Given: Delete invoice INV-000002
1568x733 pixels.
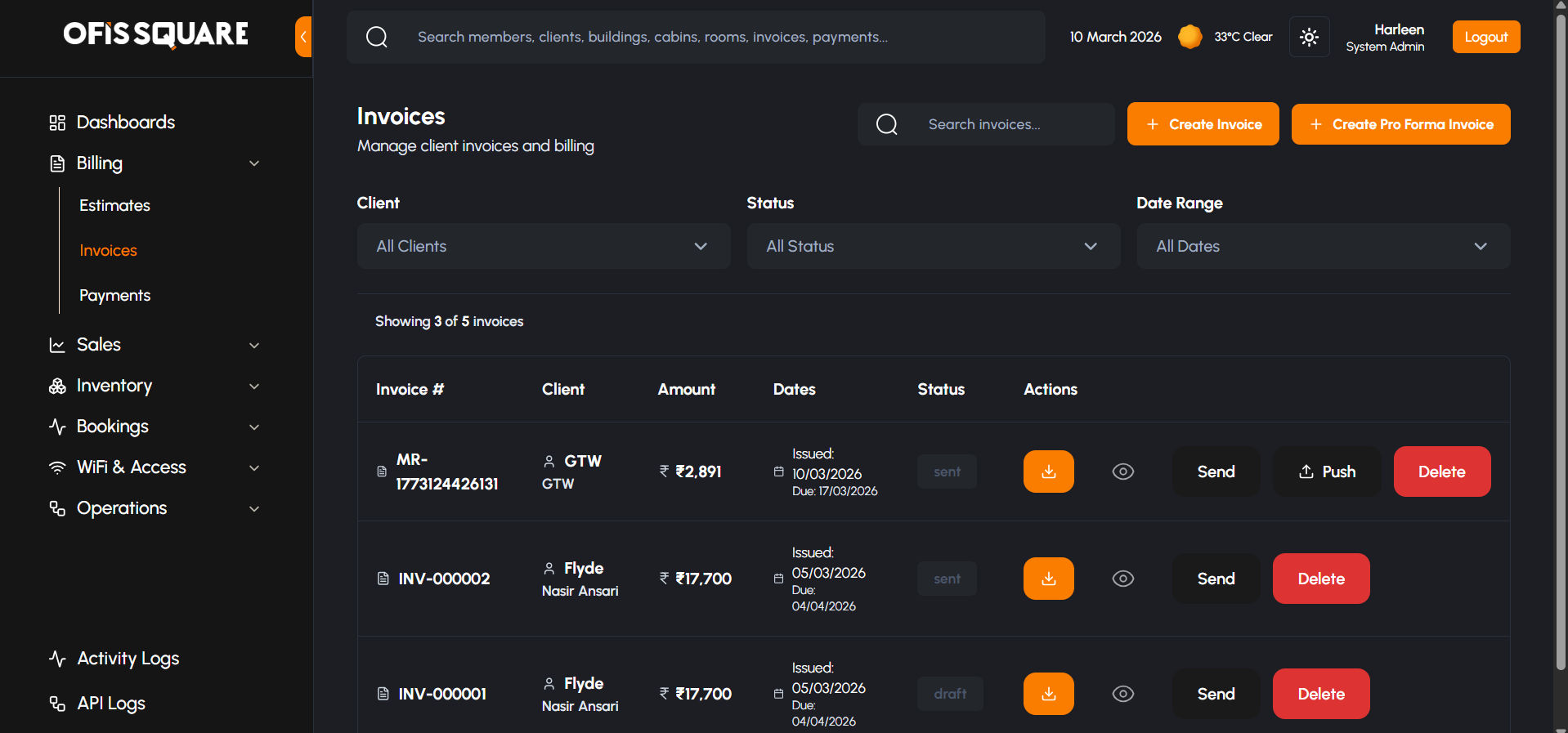Looking at the screenshot, I should (1321, 579).
